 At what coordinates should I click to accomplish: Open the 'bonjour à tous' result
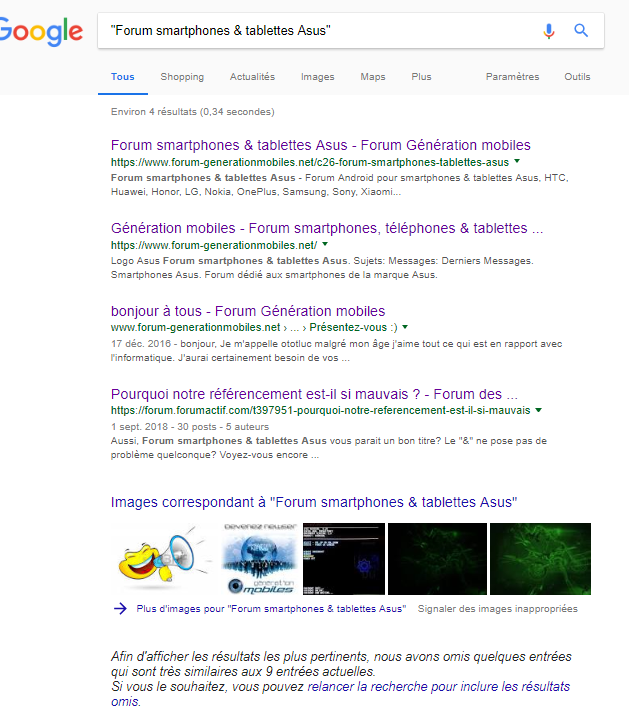[x=248, y=311]
